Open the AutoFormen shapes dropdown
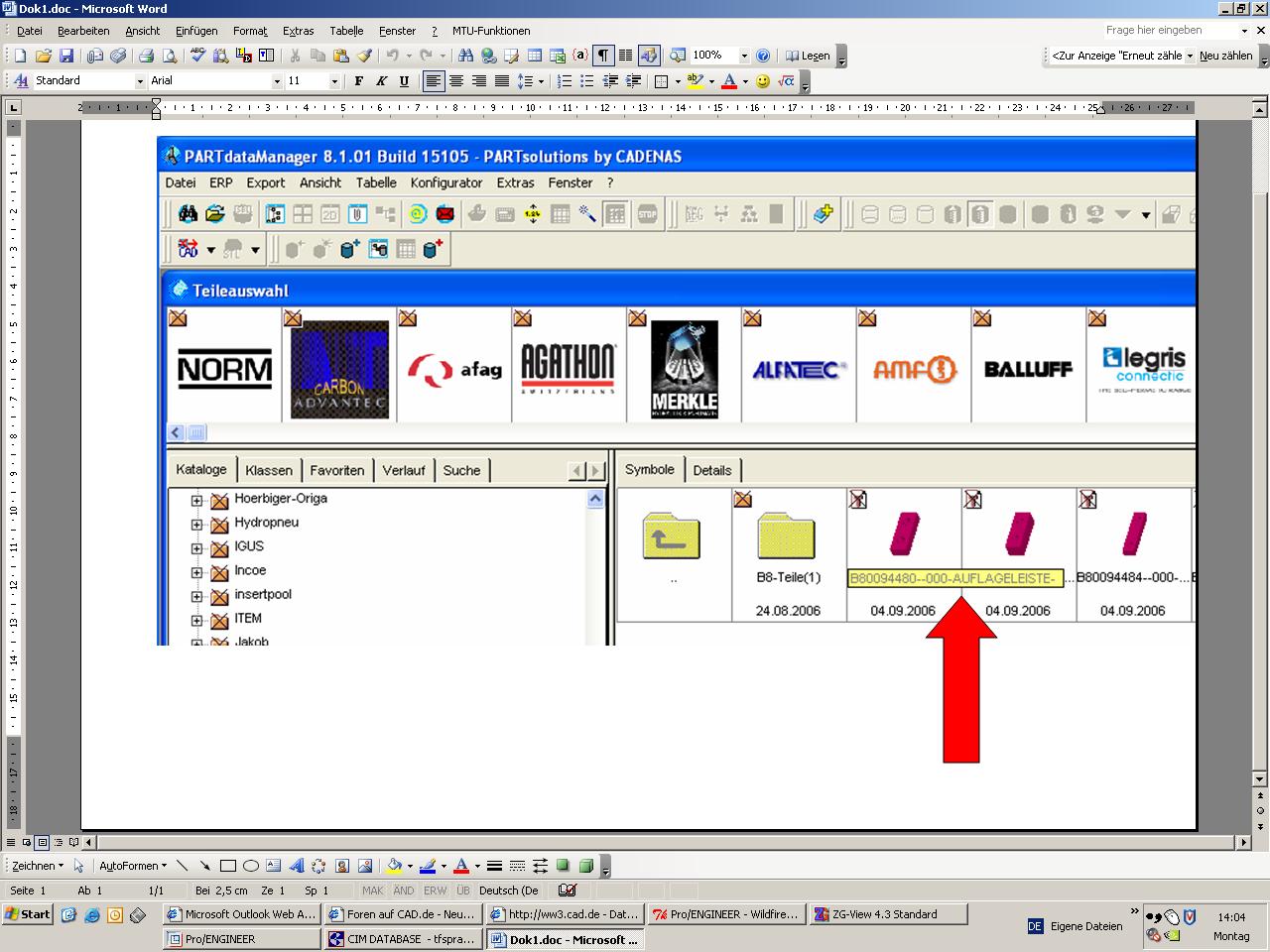The width and height of the screenshot is (1270, 952). click(134, 866)
